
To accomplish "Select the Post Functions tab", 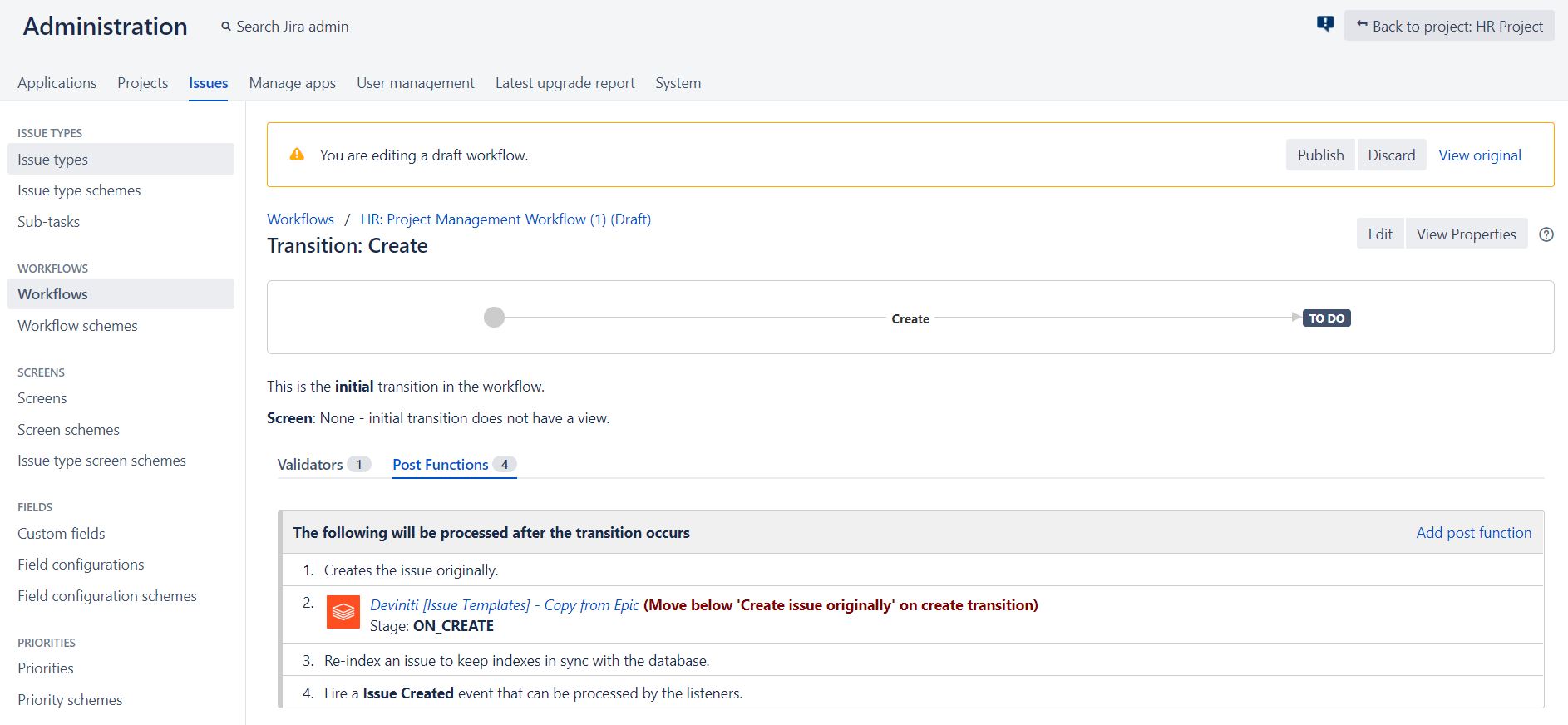I will [x=441, y=465].
